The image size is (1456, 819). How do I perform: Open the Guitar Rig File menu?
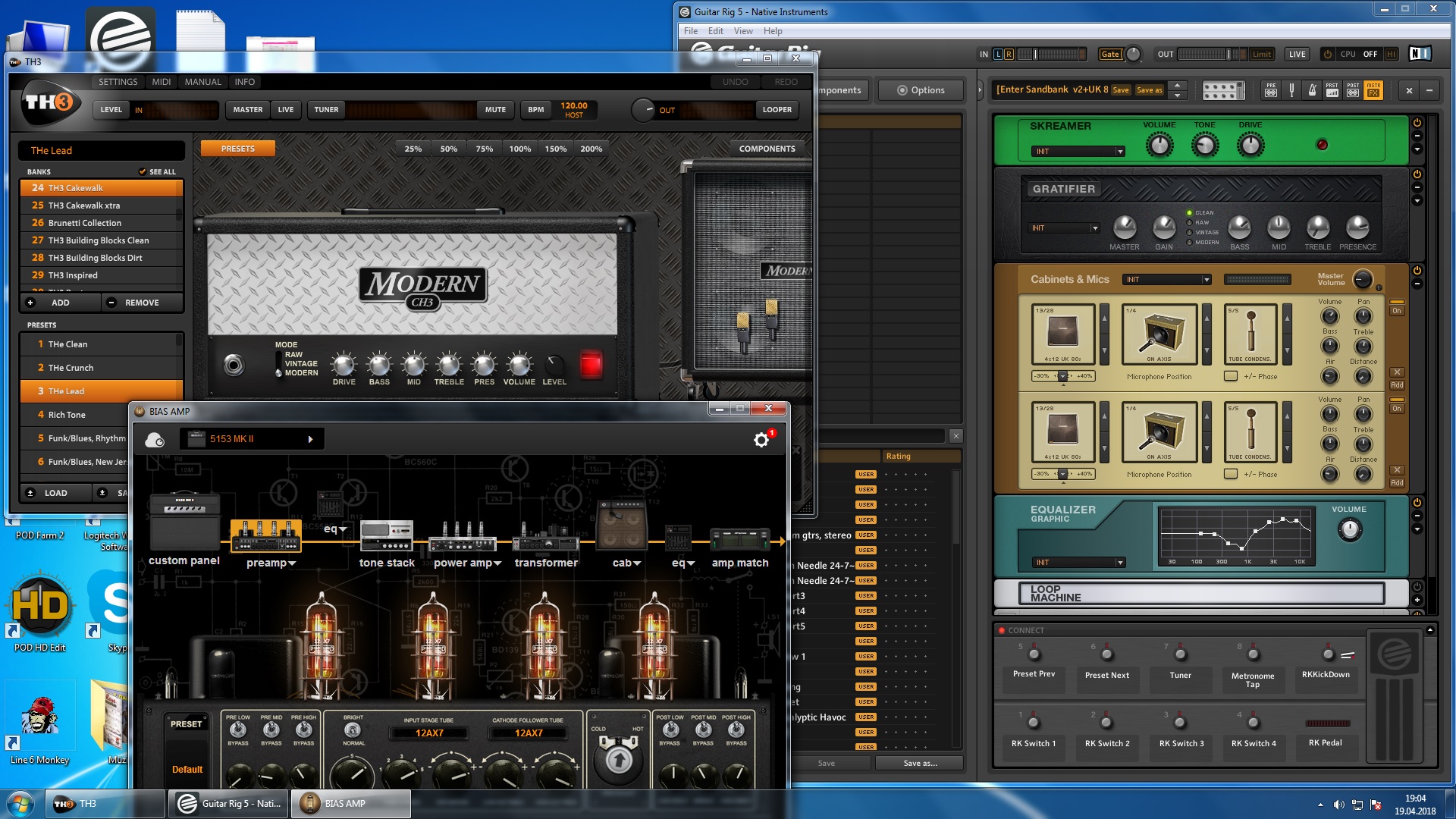click(691, 31)
